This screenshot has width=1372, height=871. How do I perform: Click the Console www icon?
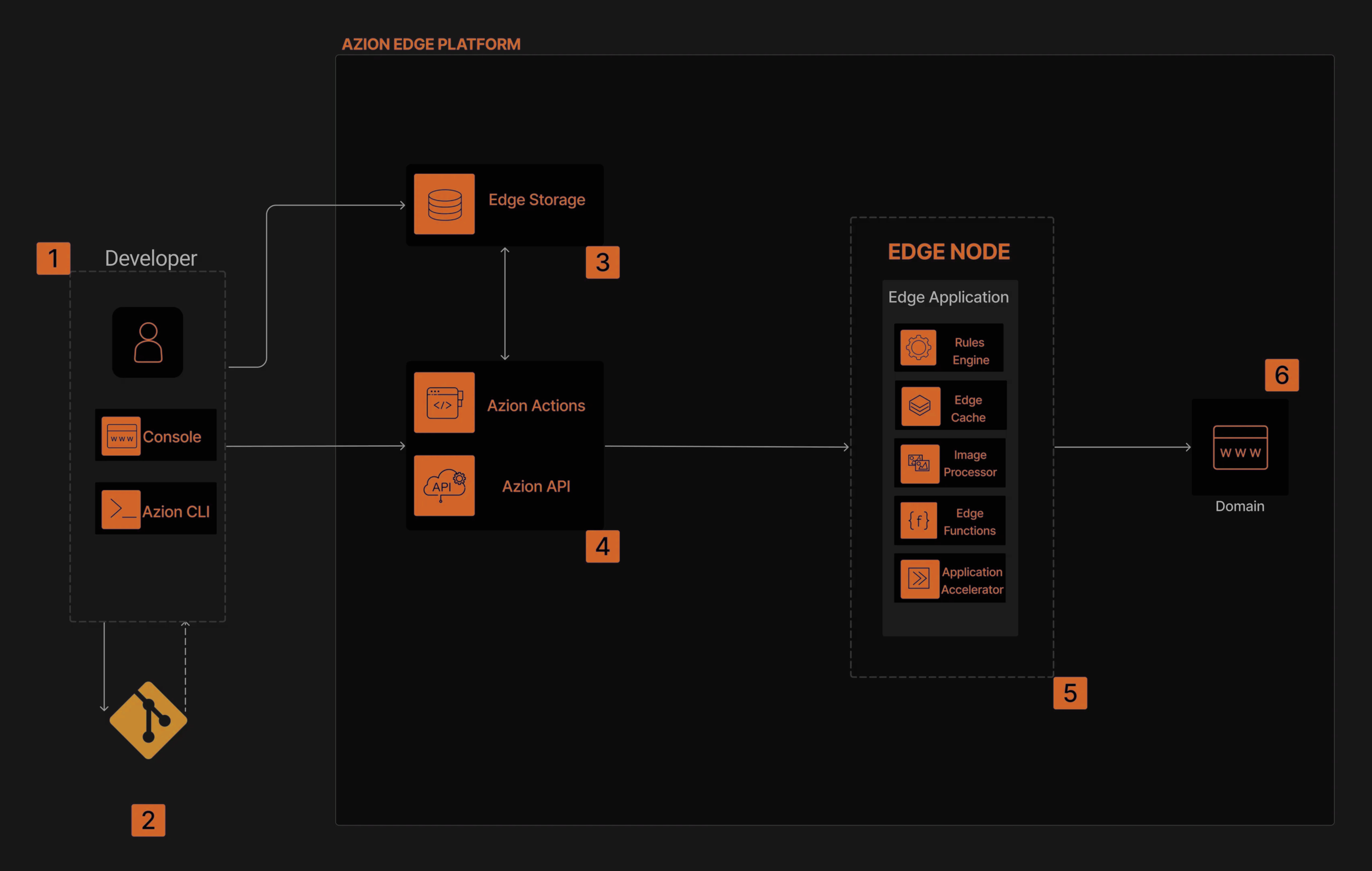pyautogui.click(x=121, y=436)
